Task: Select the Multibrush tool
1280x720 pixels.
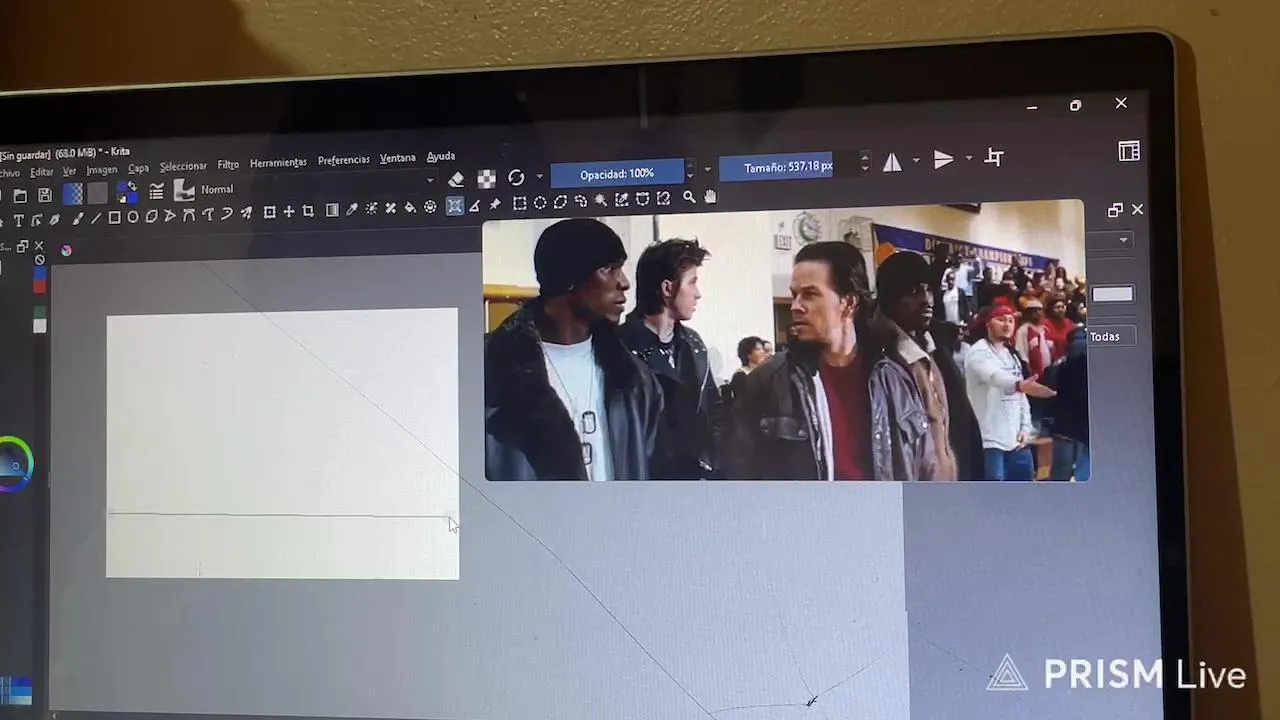Action: (x=246, y=213)
